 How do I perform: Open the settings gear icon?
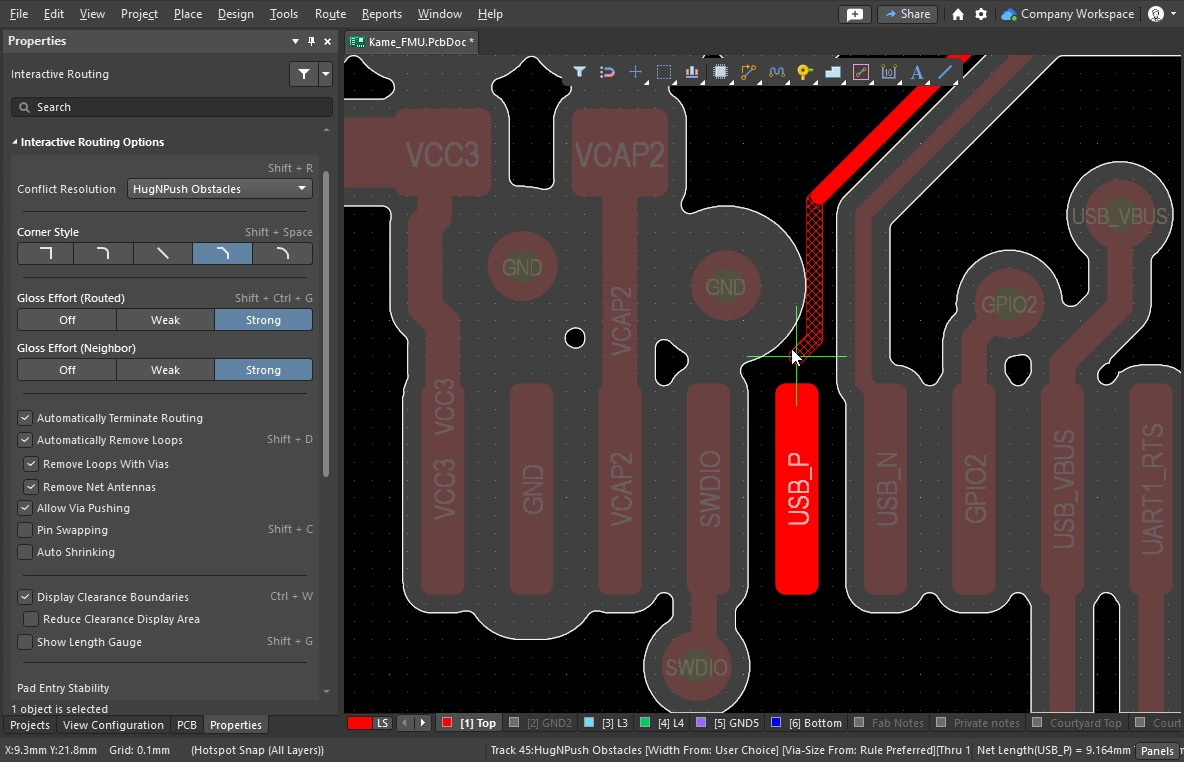981,14
